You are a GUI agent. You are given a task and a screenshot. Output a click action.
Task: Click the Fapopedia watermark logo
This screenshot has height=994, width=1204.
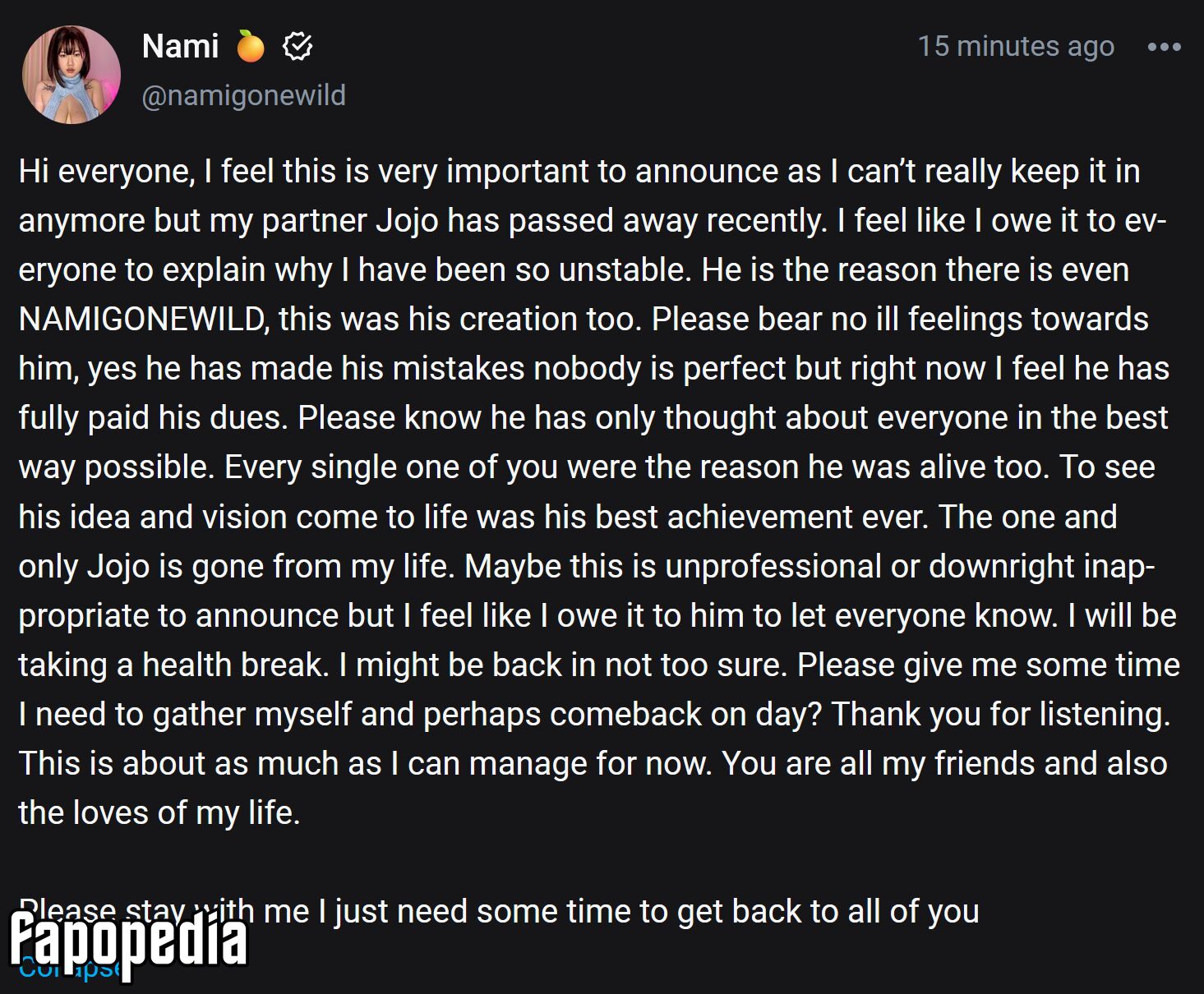pyautogui.click(x=129, y=941)
